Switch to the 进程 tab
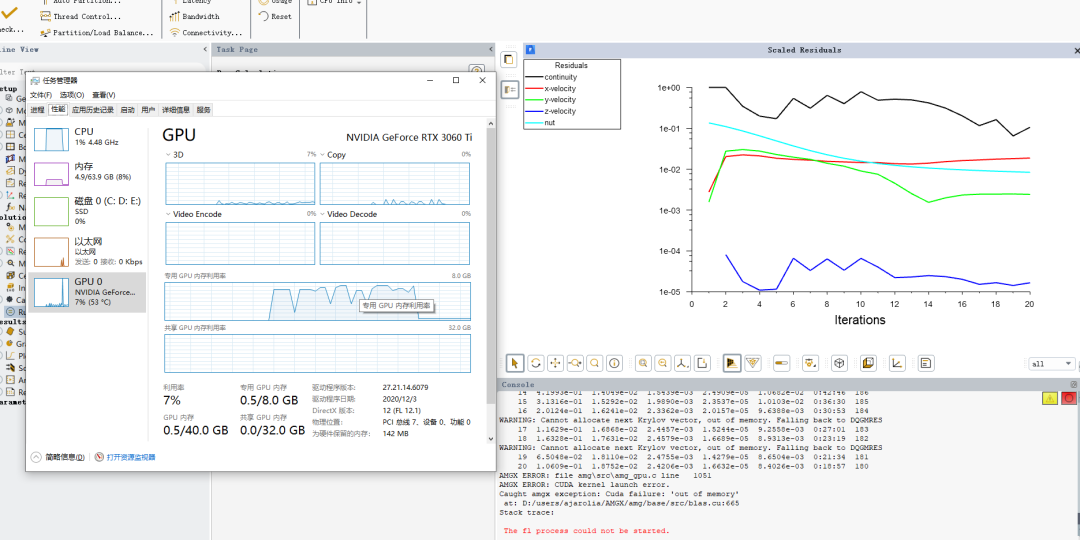Screen dimensions: 1080x540 point(37,110)
